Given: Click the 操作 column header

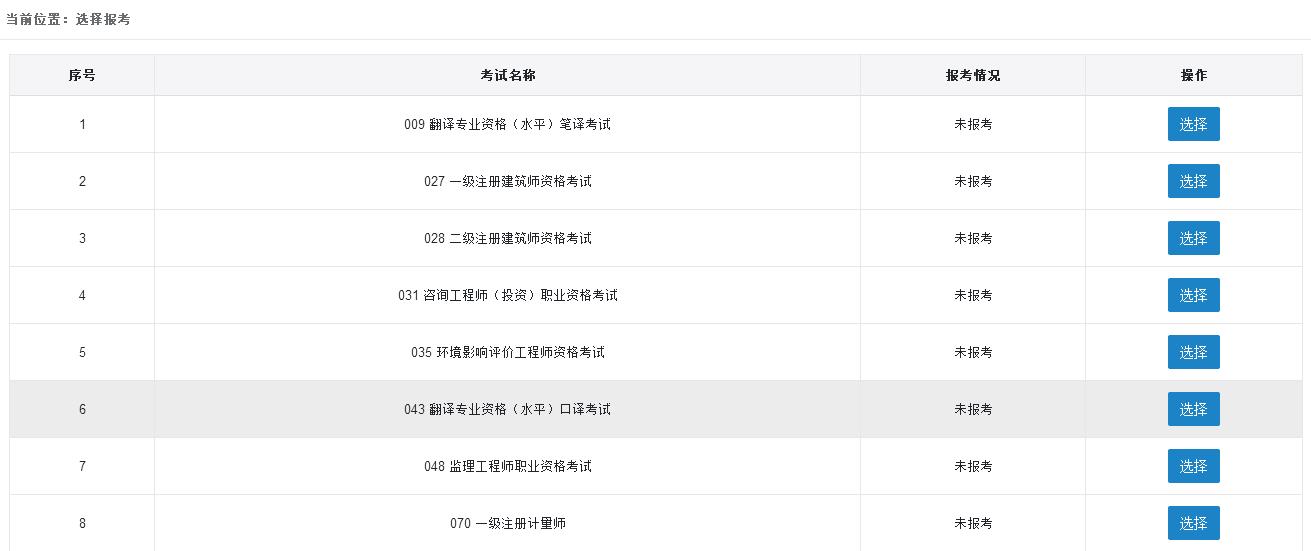Looking at the screenshot, I should tap(1193, 75).
